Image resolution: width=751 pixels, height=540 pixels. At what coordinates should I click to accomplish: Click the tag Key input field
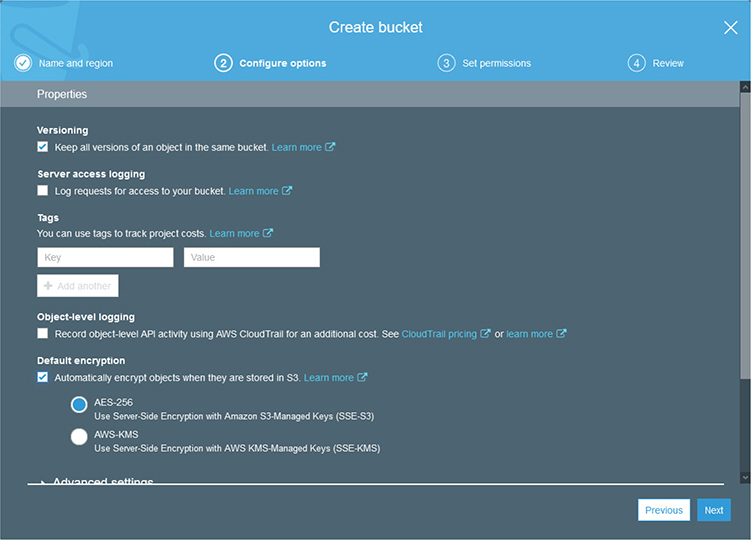coord(105,258)
